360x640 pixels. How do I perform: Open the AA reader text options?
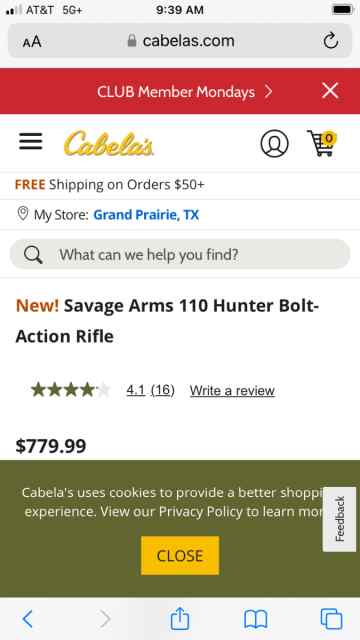coord(32,41)
